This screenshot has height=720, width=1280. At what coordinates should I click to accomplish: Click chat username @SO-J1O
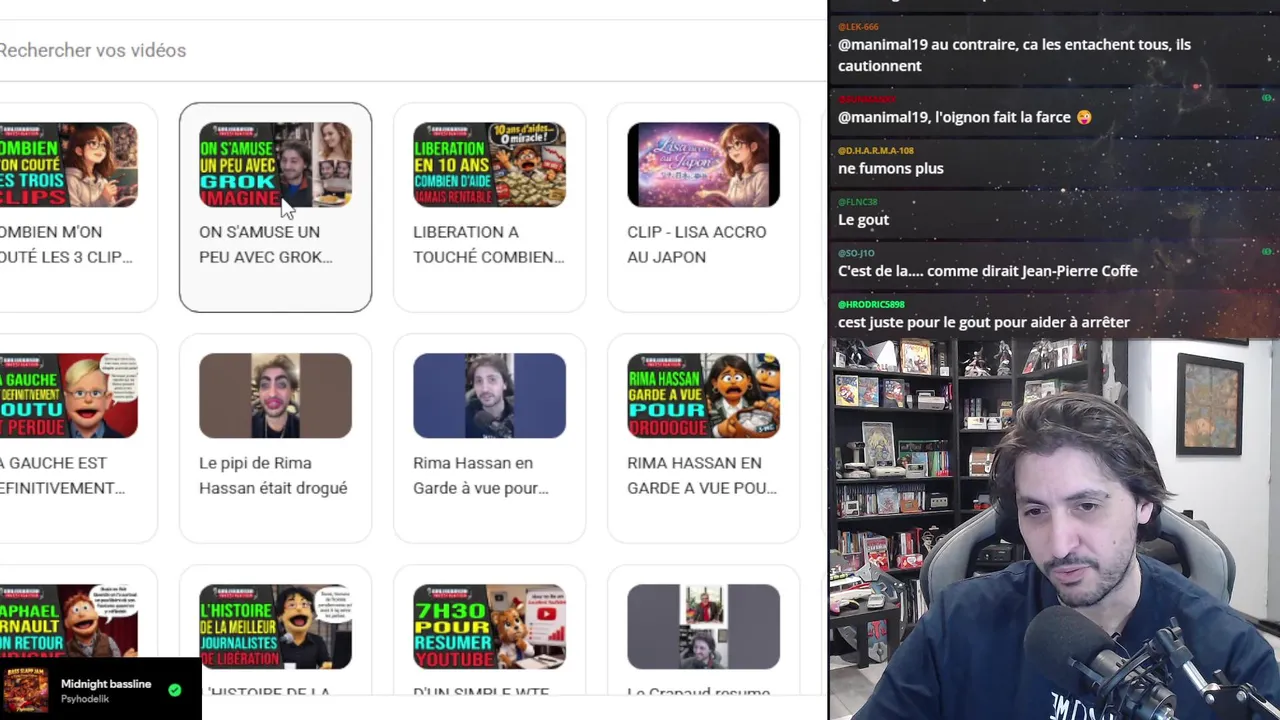click(856, 253)
